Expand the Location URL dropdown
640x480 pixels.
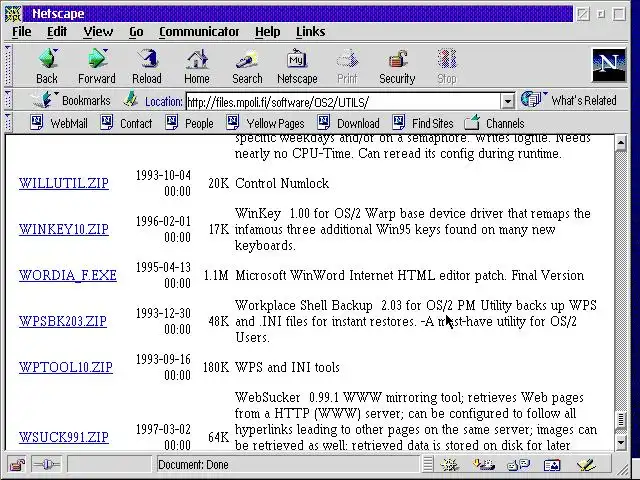[x=507, y=101]
